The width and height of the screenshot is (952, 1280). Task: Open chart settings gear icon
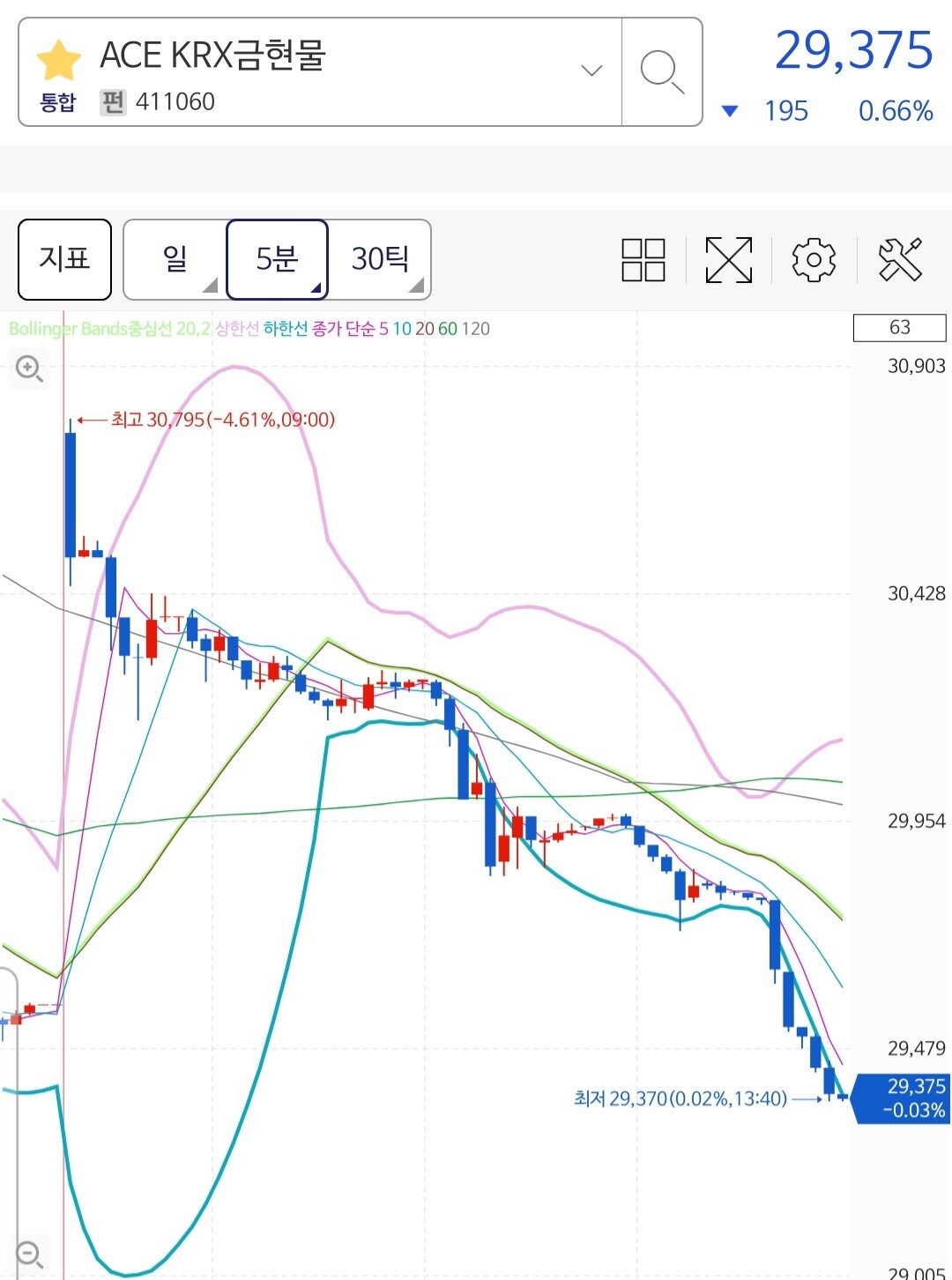[814, 260]
